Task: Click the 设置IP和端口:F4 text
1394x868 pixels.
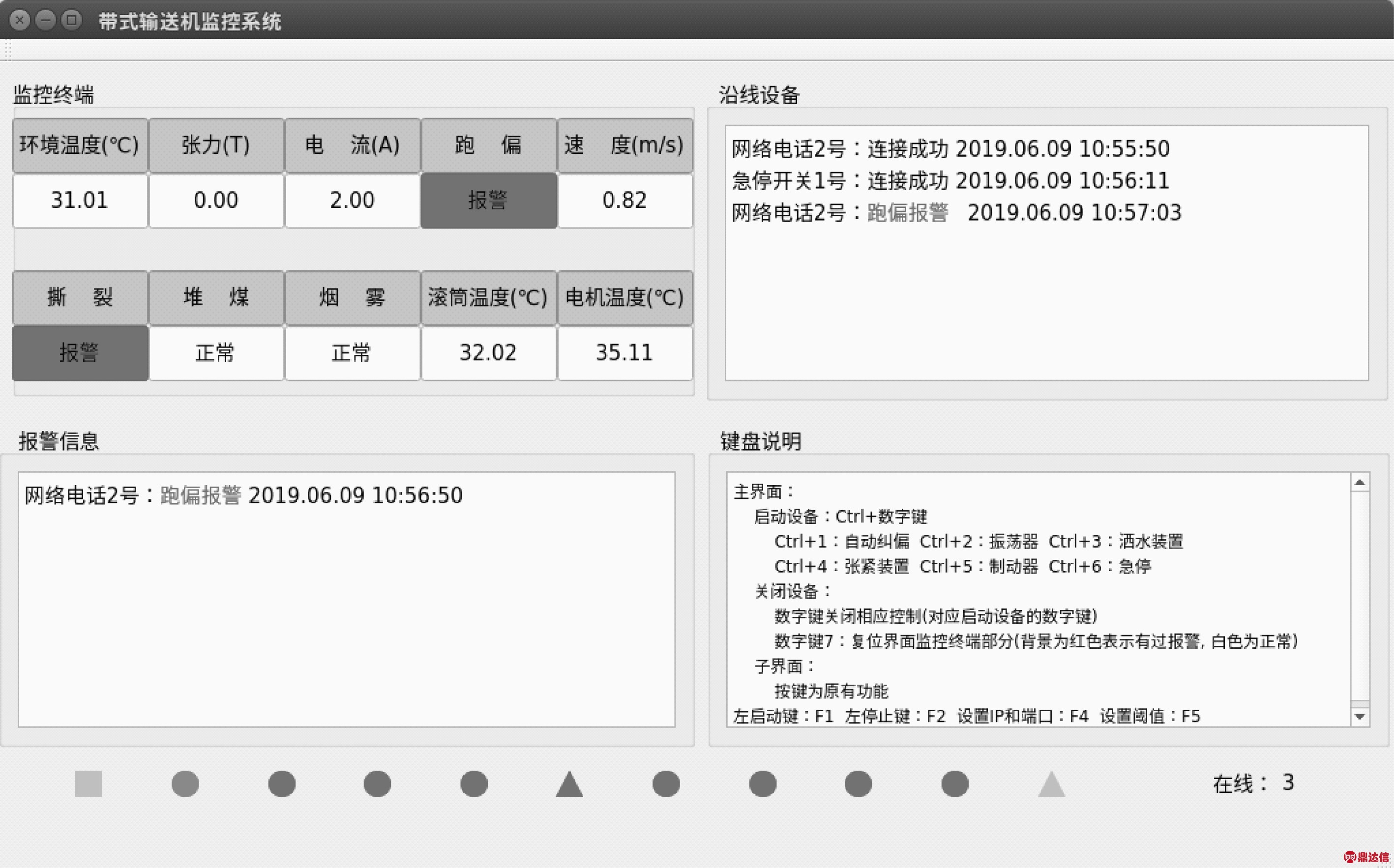Action: point(1023,717)
